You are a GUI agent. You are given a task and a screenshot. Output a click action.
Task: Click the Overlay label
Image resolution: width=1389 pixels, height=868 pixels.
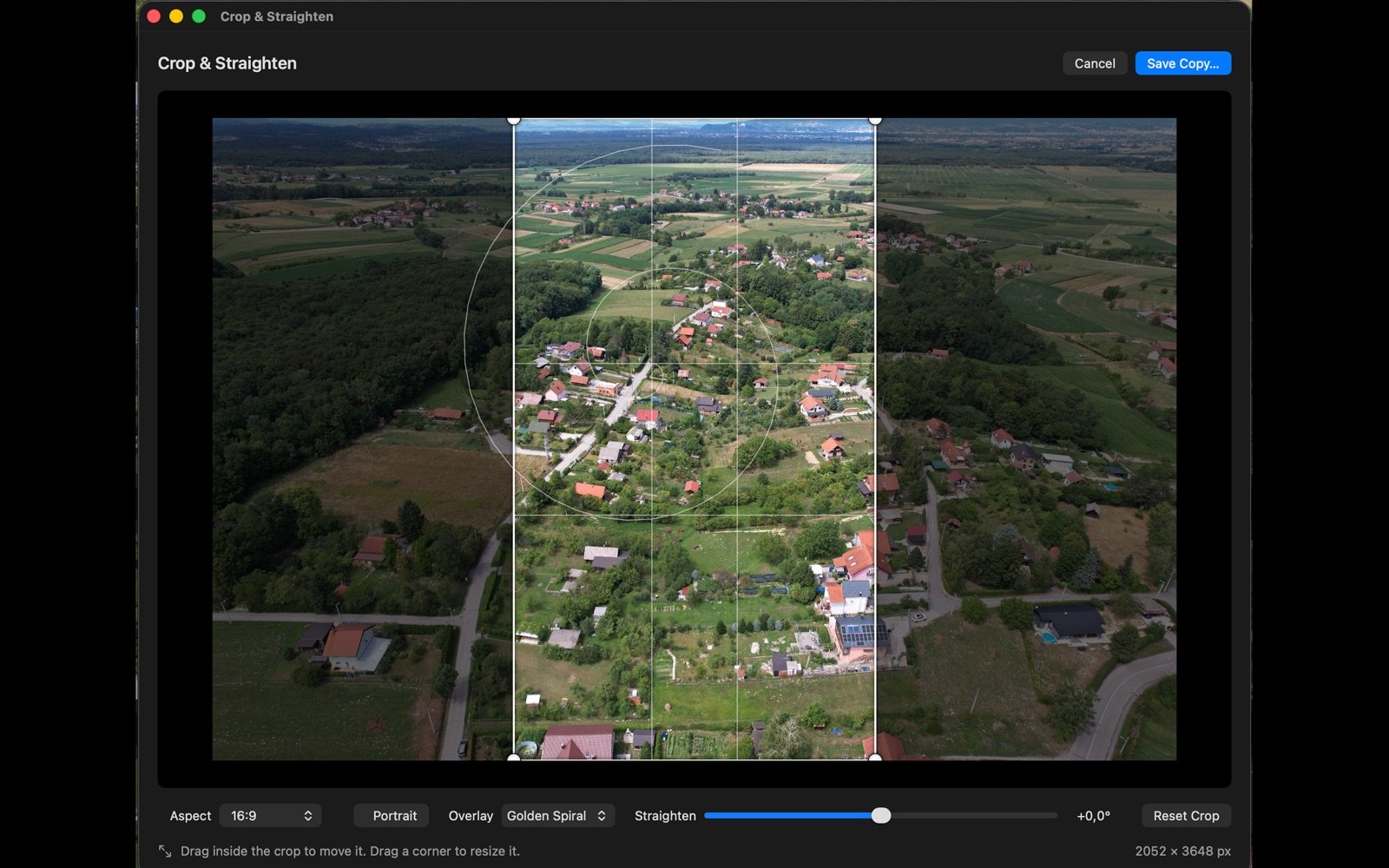click(471, 816)
